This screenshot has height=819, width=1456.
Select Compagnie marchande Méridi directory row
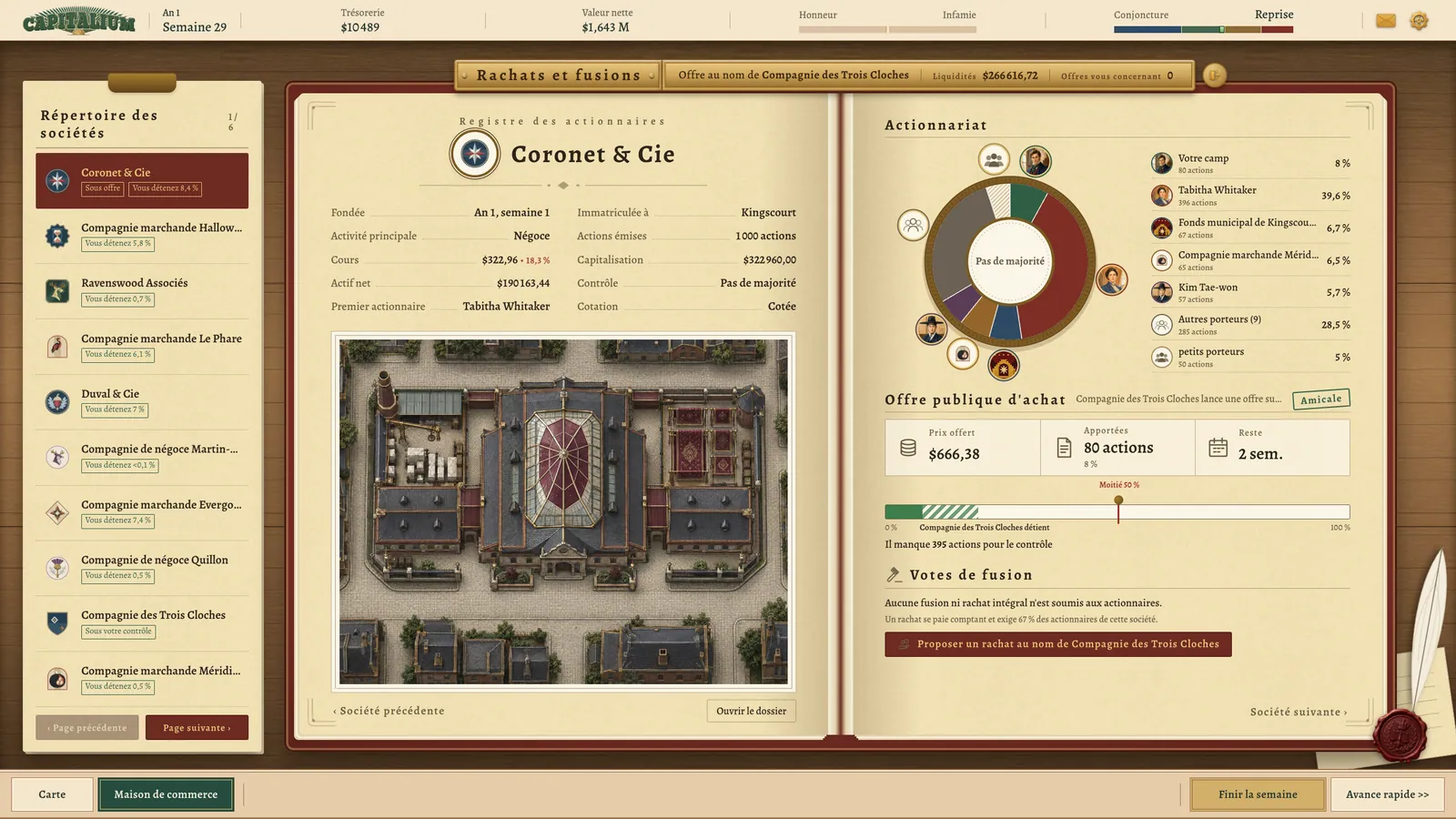pyautogui.click(x=142, y=679)
